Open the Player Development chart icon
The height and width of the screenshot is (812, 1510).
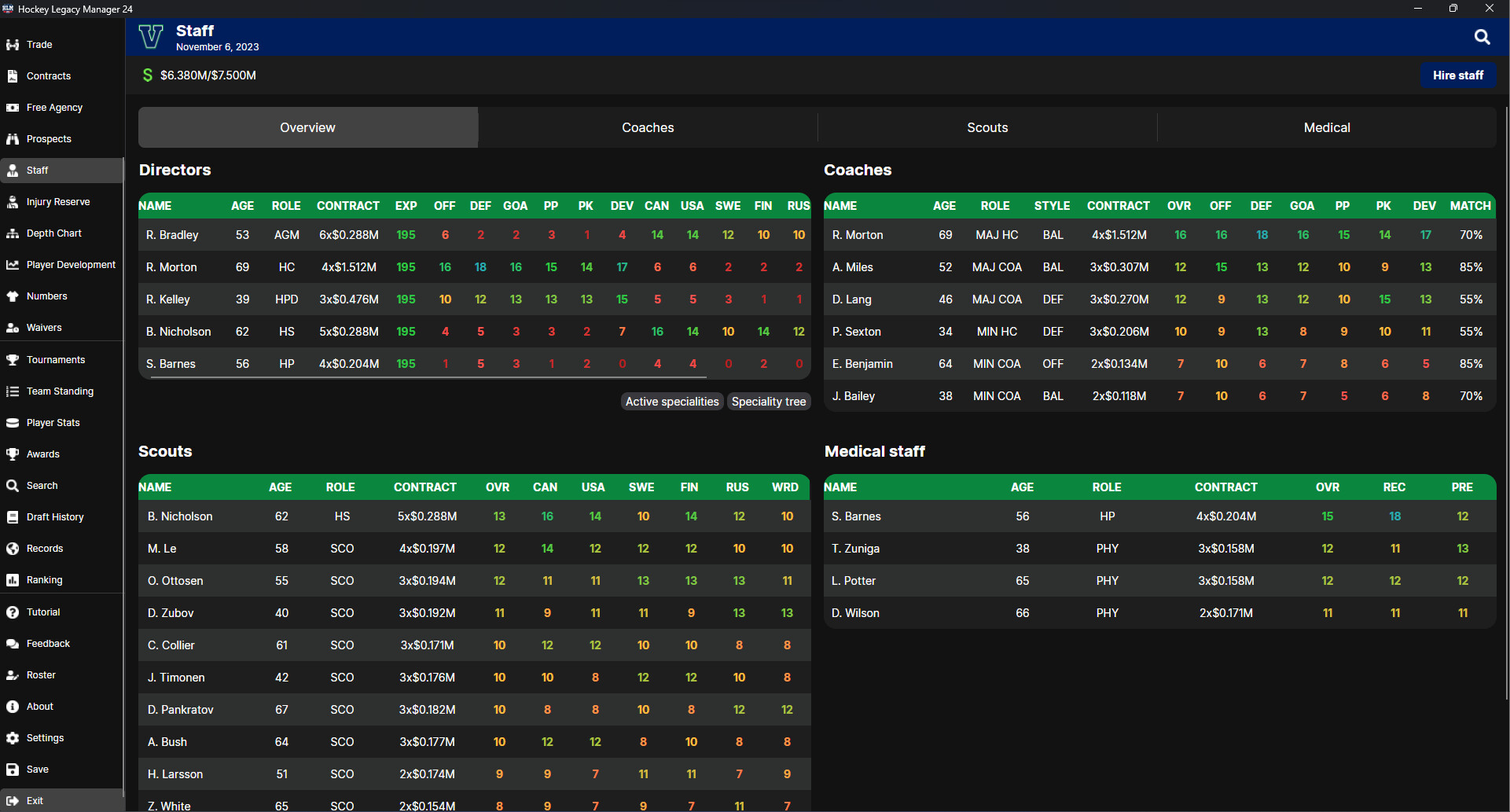coord(13,265)
